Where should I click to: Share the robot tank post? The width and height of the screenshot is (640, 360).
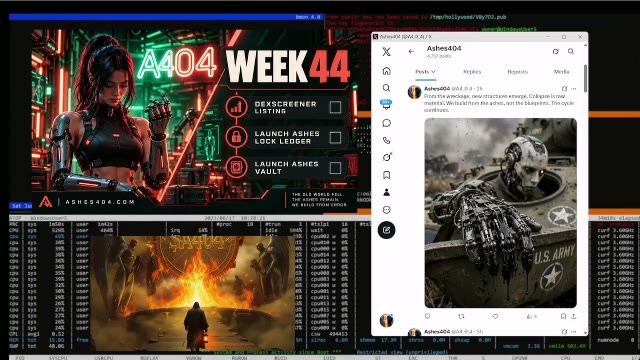pyautogui.click(x=573, y=316)
